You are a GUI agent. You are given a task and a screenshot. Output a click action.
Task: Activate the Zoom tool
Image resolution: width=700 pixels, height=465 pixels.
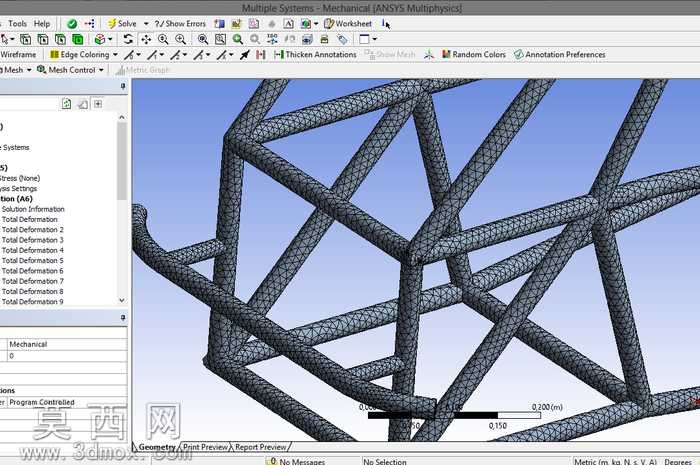click(x=163, y=39)
